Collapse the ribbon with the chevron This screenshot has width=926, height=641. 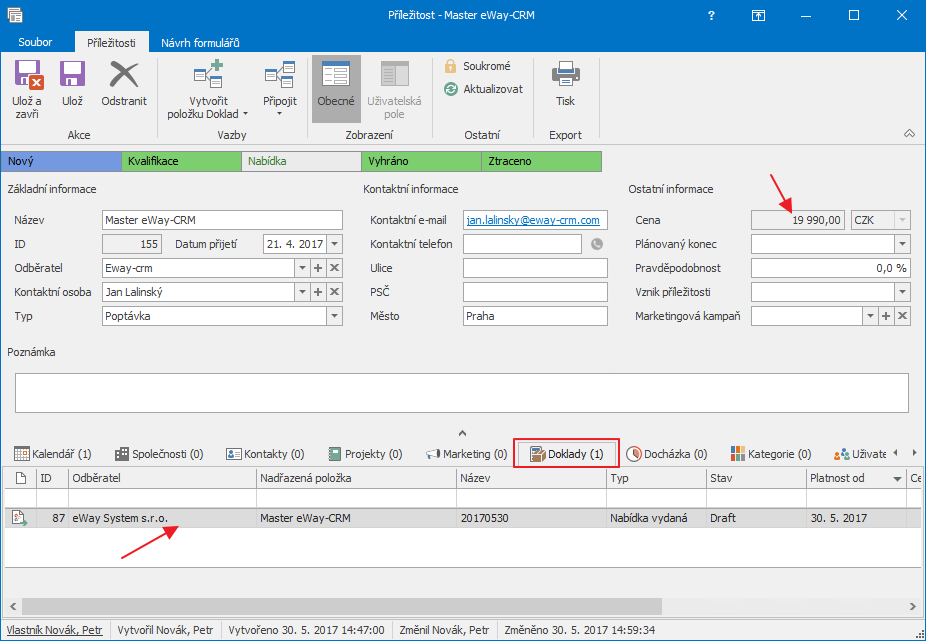click(909, 134)
